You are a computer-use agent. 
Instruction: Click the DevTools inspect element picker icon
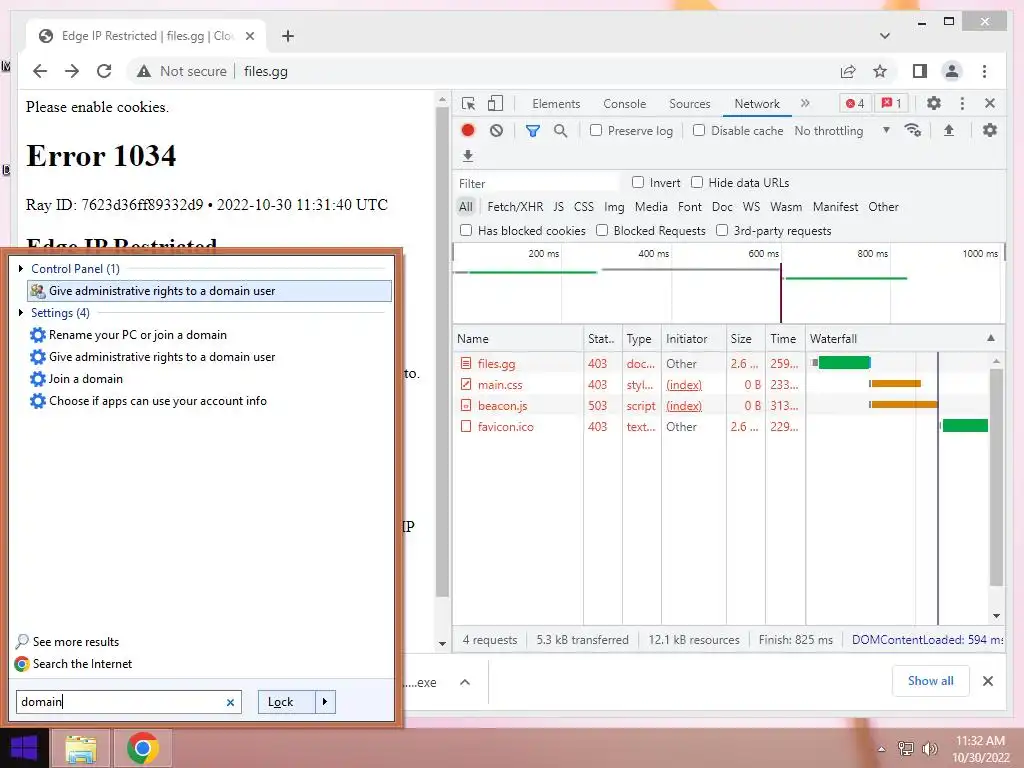(x=468, y=104)
